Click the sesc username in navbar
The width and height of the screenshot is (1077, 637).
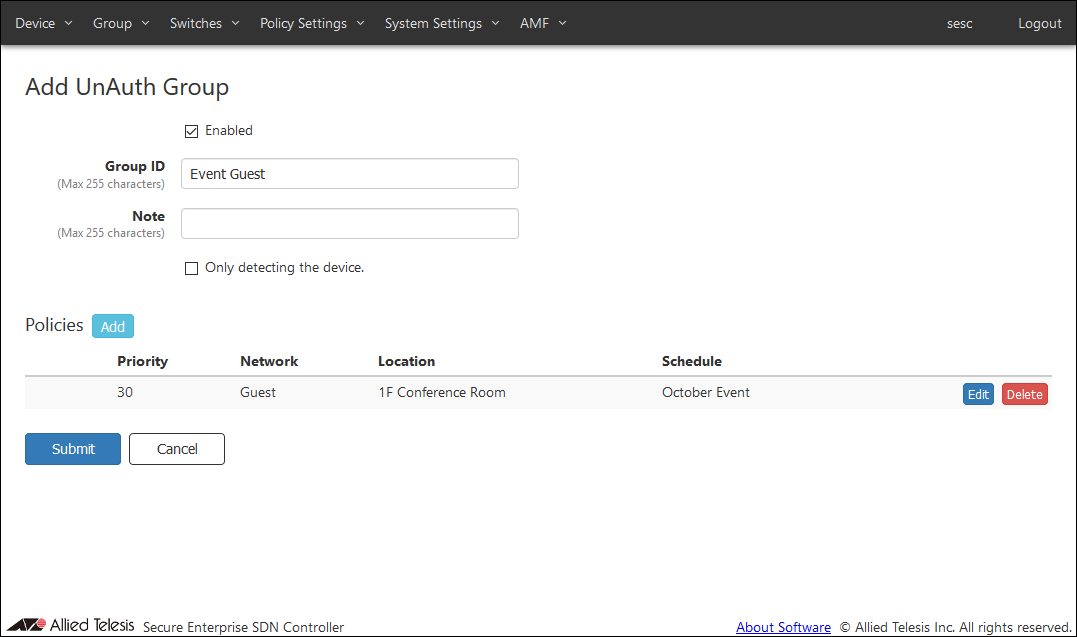pyautogui.click(x=959, y=23)
